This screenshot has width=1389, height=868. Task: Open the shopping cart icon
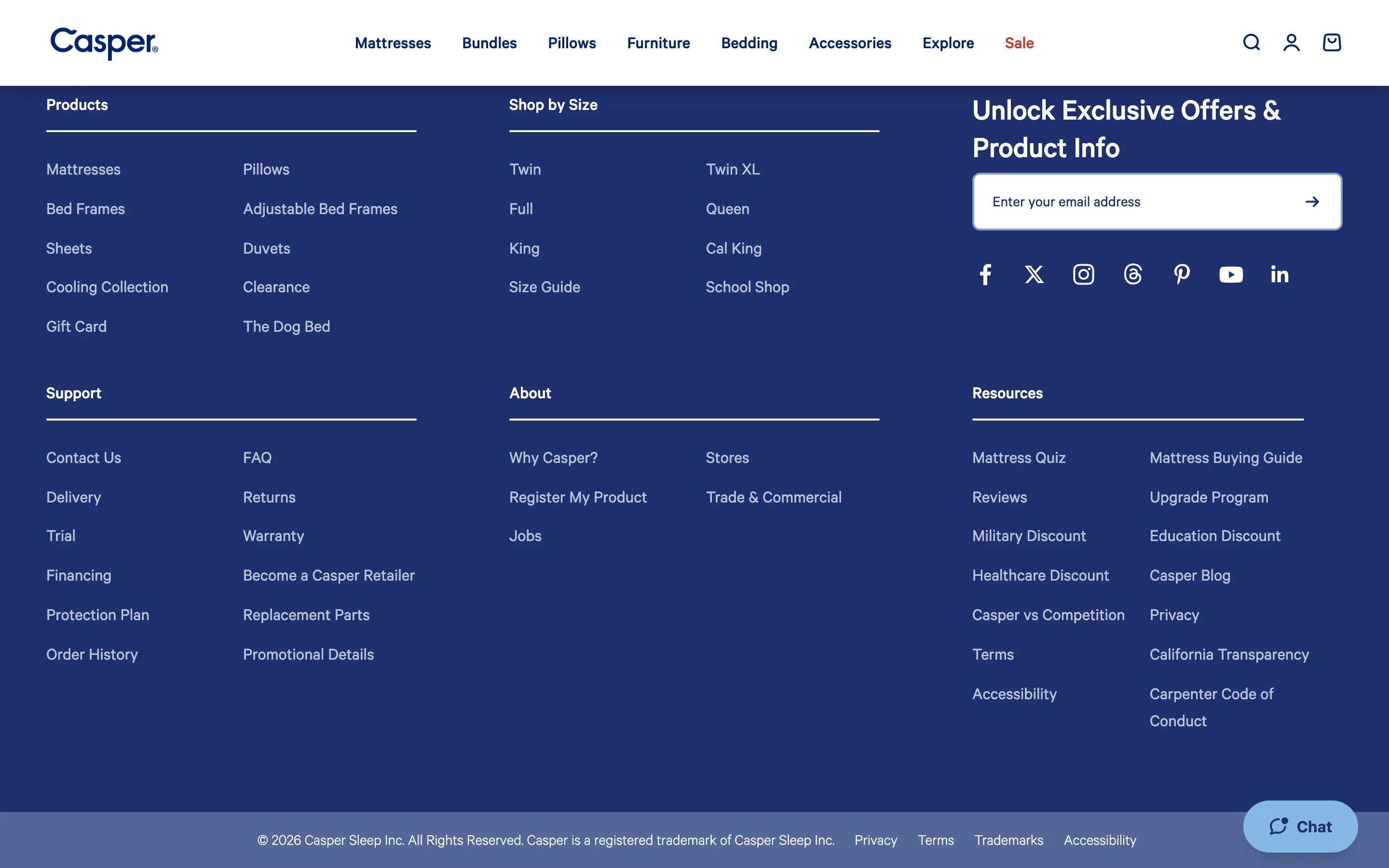(x=1332, y=42)
